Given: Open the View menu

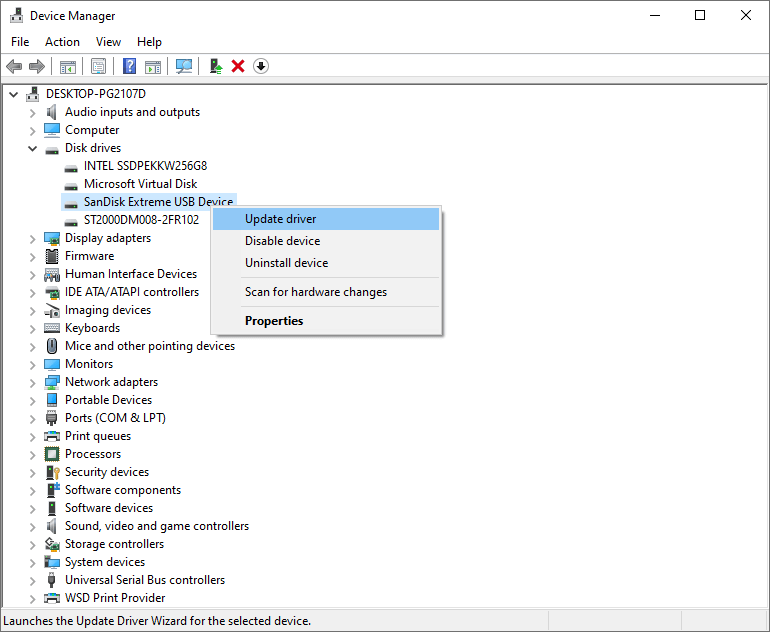Looking at the screenshot, I should [x=108, y=42].
